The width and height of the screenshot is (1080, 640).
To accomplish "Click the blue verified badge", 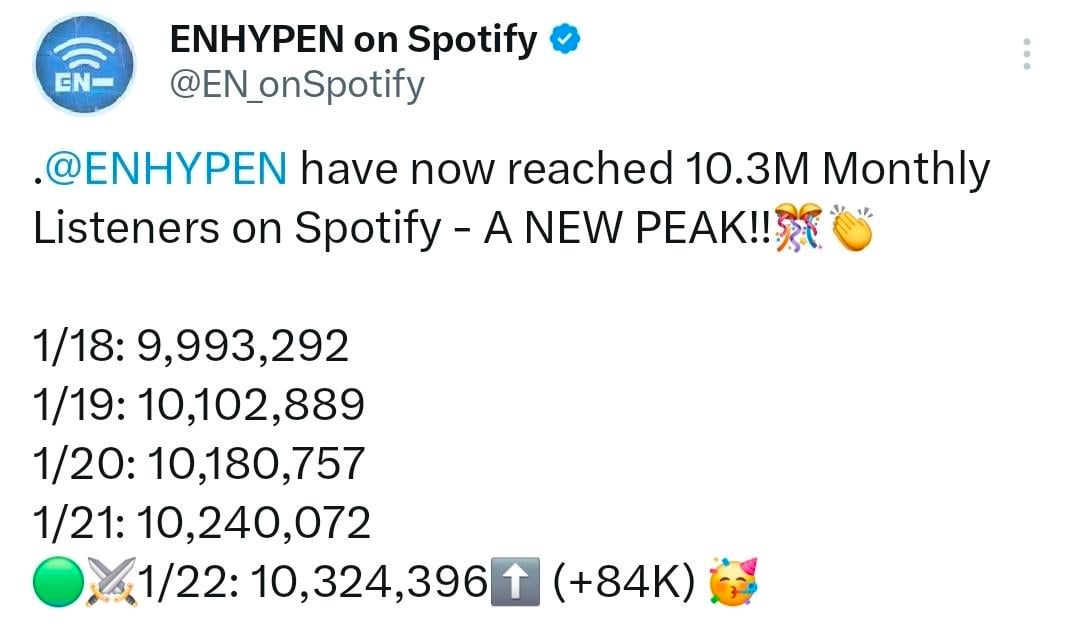I will 564,40.
